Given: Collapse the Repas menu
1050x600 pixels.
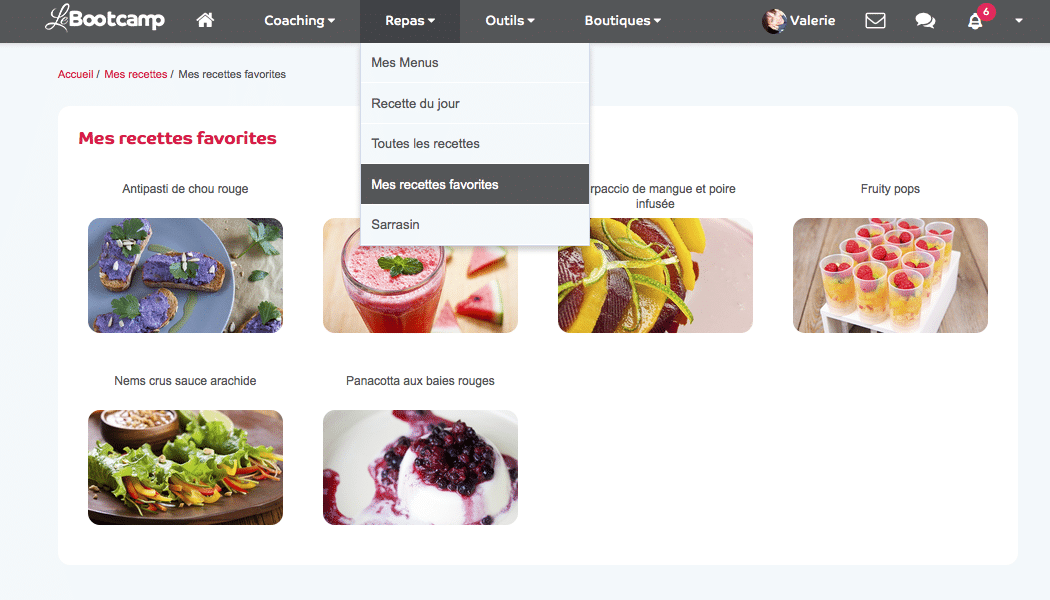Looking at the screenshot, I should [410, 21].
